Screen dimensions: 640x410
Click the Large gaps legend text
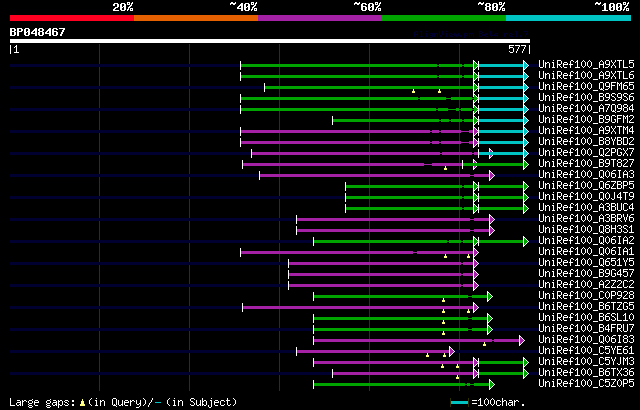pos(123,402)
